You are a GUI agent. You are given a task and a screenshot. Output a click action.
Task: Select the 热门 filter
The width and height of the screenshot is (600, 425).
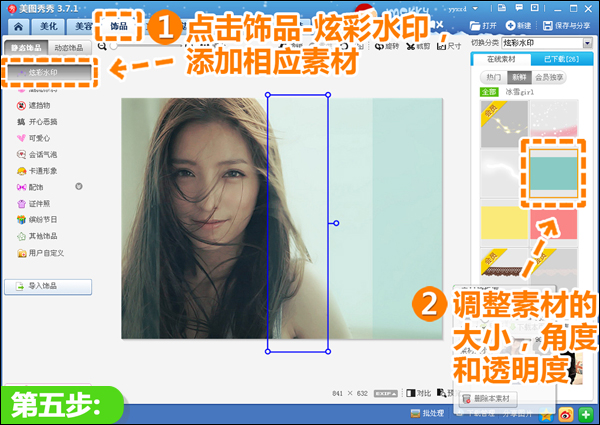[x=493, y=77]
